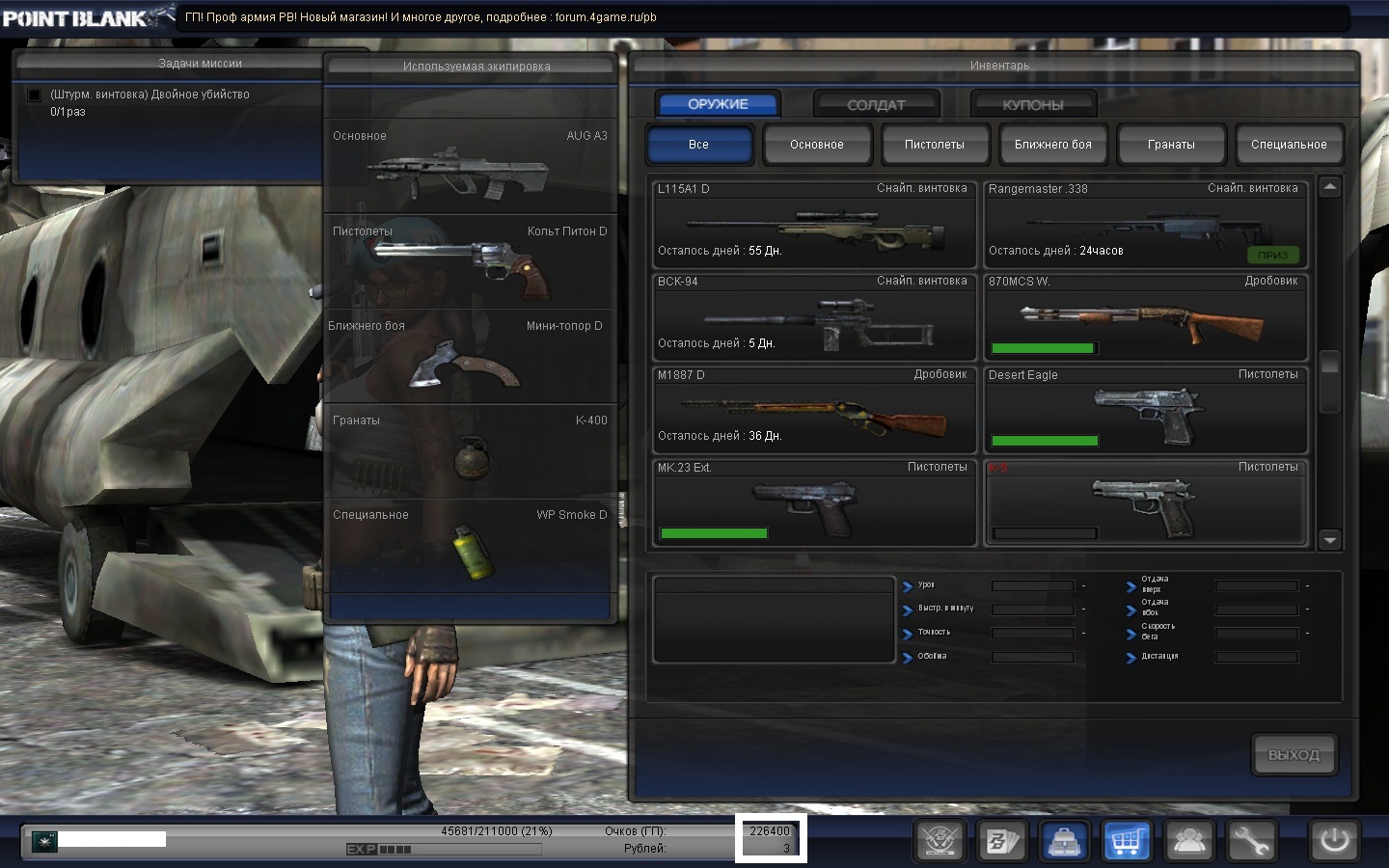Click the Point Blank logo
This screenshot has width=1389, height=868.
(87, 17)
